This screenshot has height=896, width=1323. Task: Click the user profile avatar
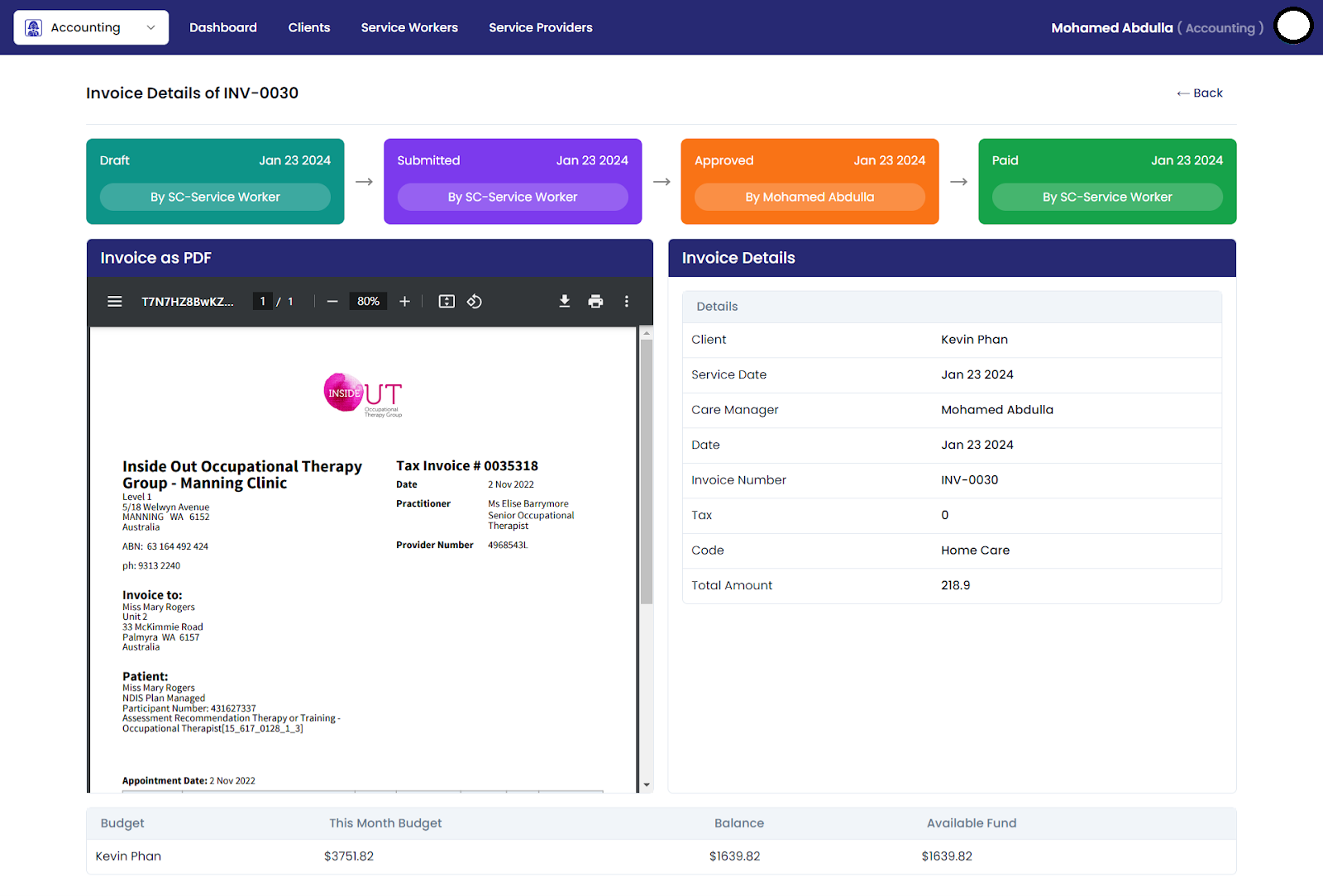pos(1293,26)
